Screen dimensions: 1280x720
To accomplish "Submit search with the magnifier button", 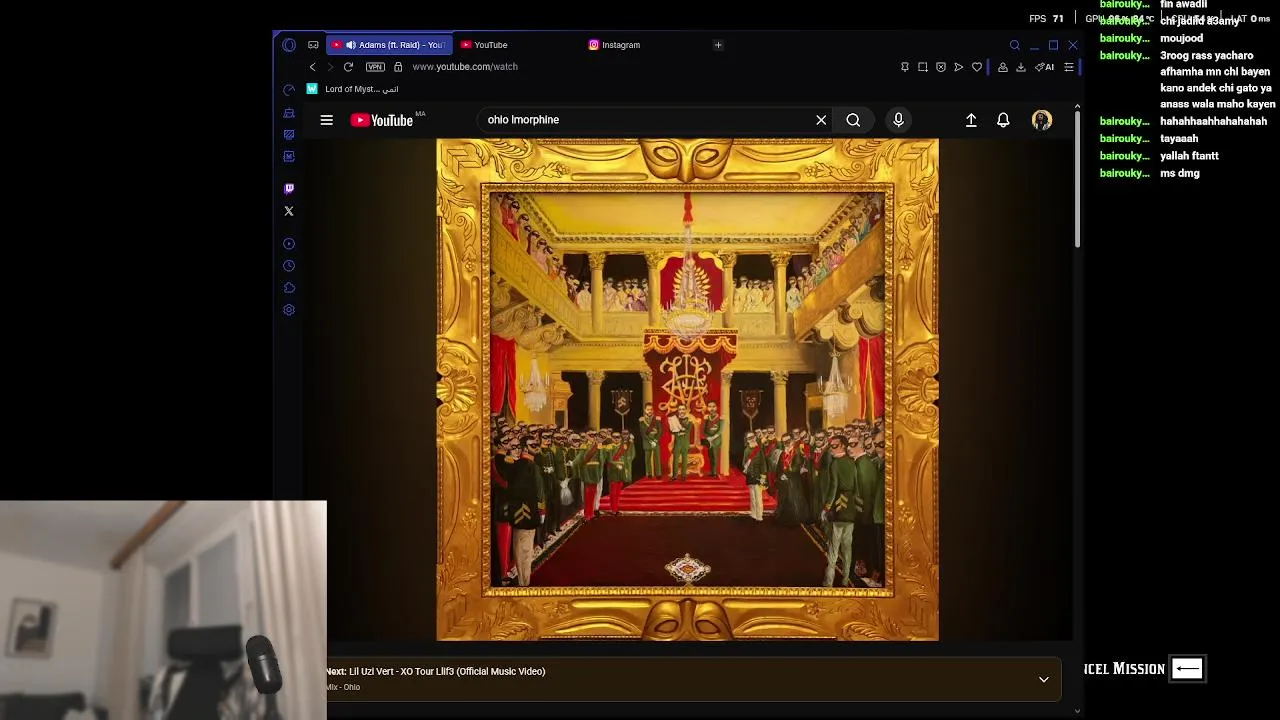I will pyautogui.click(x=853, y=120).
